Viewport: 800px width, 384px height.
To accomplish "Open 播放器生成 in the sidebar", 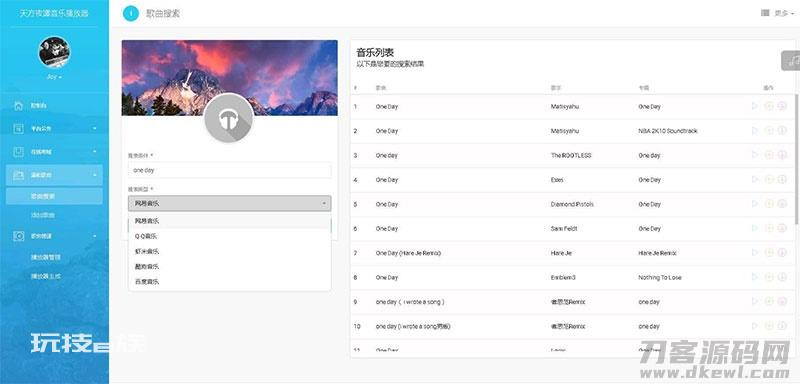I will pyautogui.click(x=46, y=276).
